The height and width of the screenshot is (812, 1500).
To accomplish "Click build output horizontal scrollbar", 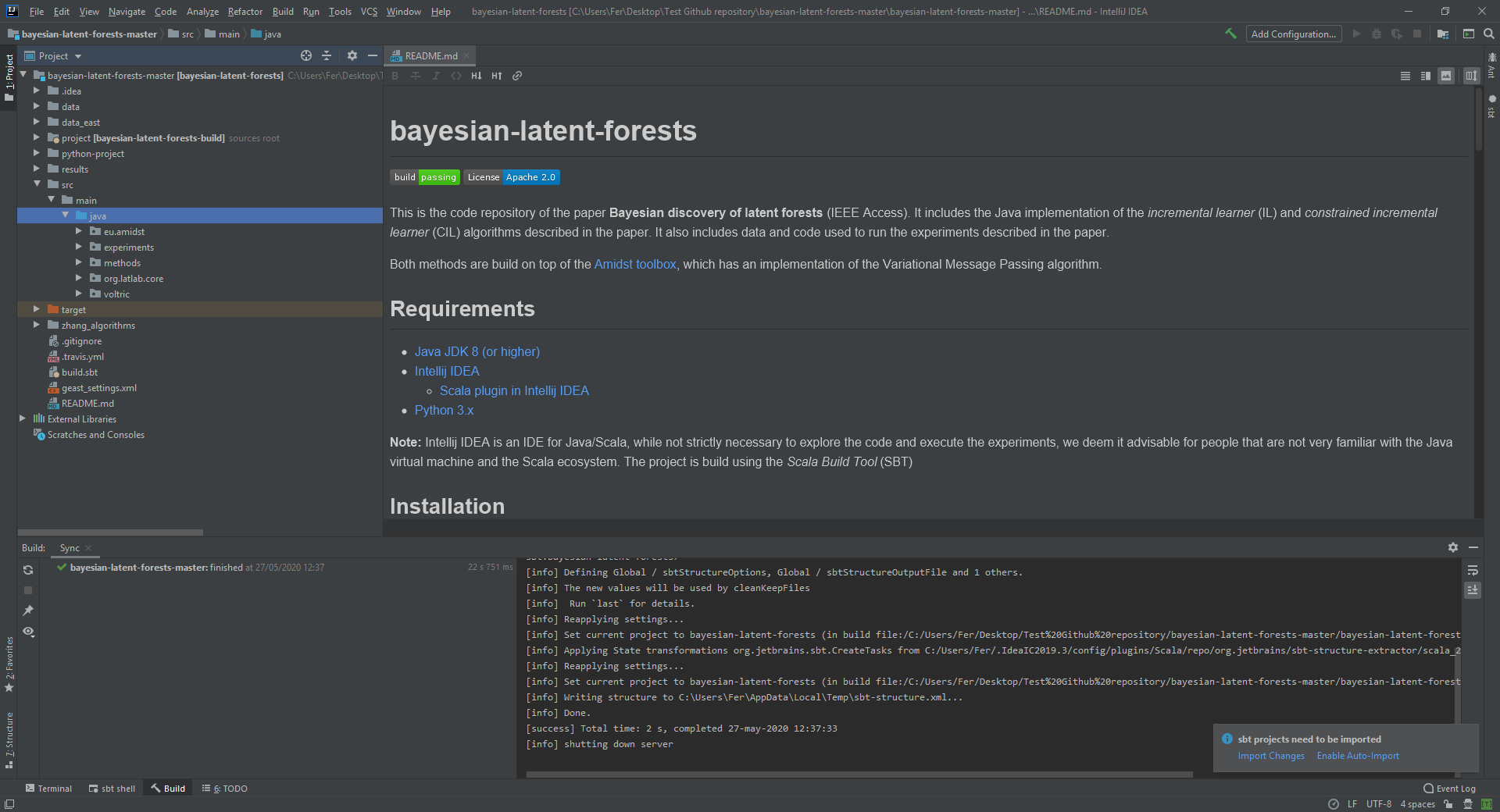I will point(859,775).
